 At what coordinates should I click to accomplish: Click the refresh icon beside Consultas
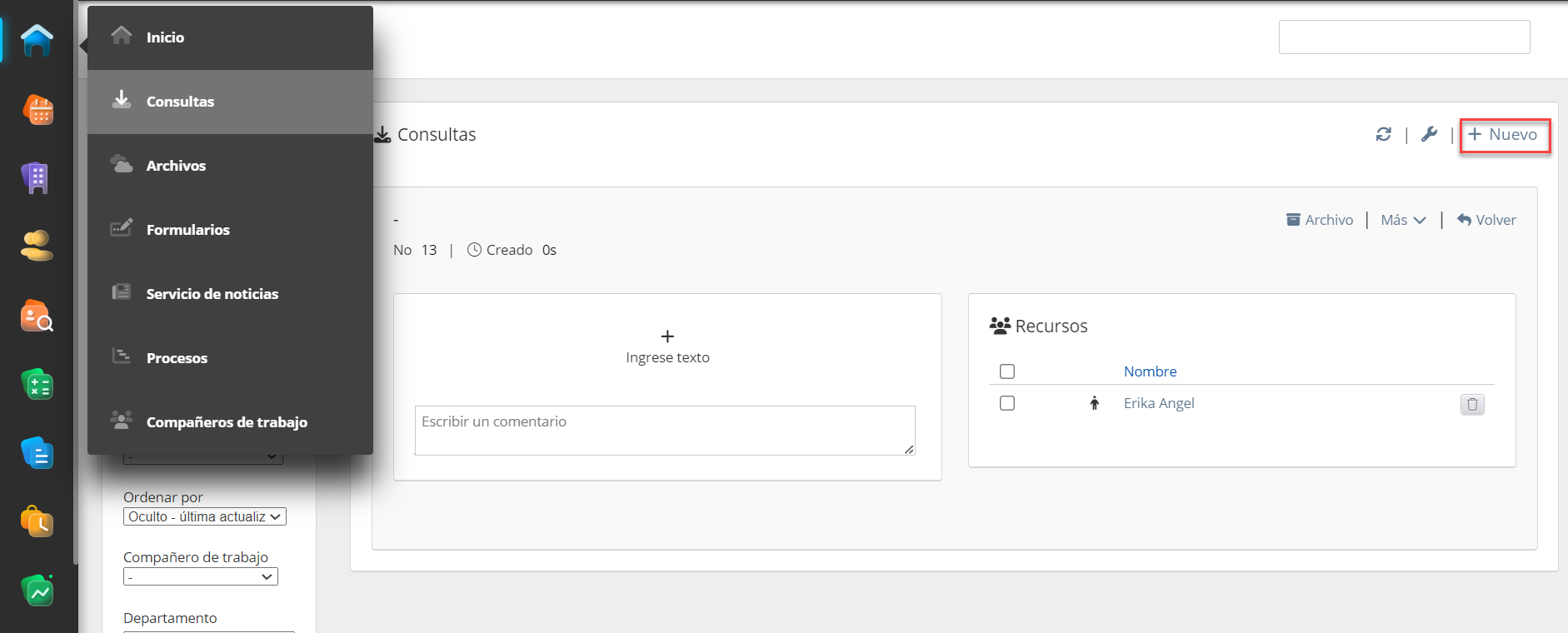[x=1383, y=134]
